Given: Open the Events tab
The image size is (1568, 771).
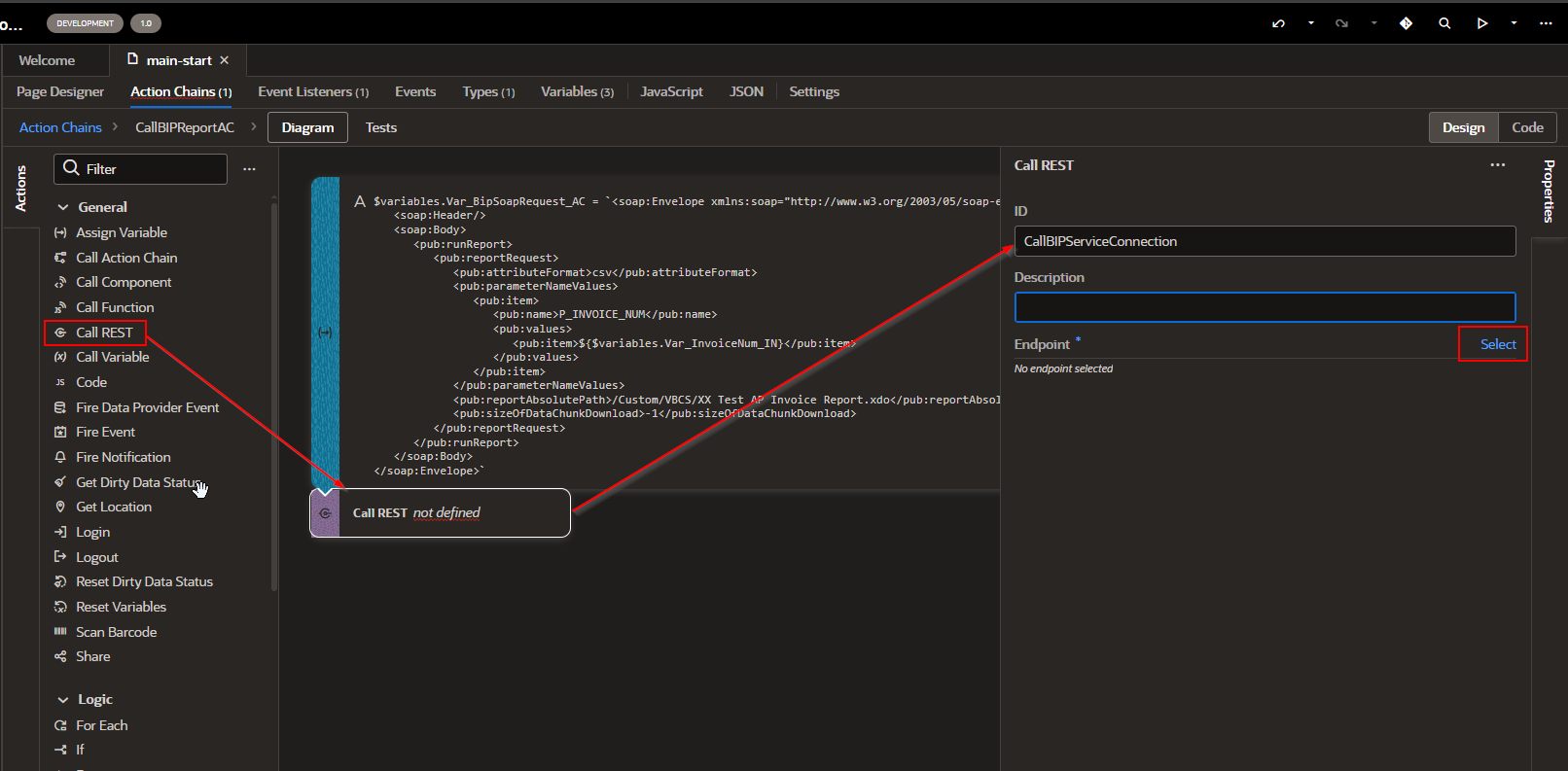Looking at the screenshot, I should (x=415, y=91).
